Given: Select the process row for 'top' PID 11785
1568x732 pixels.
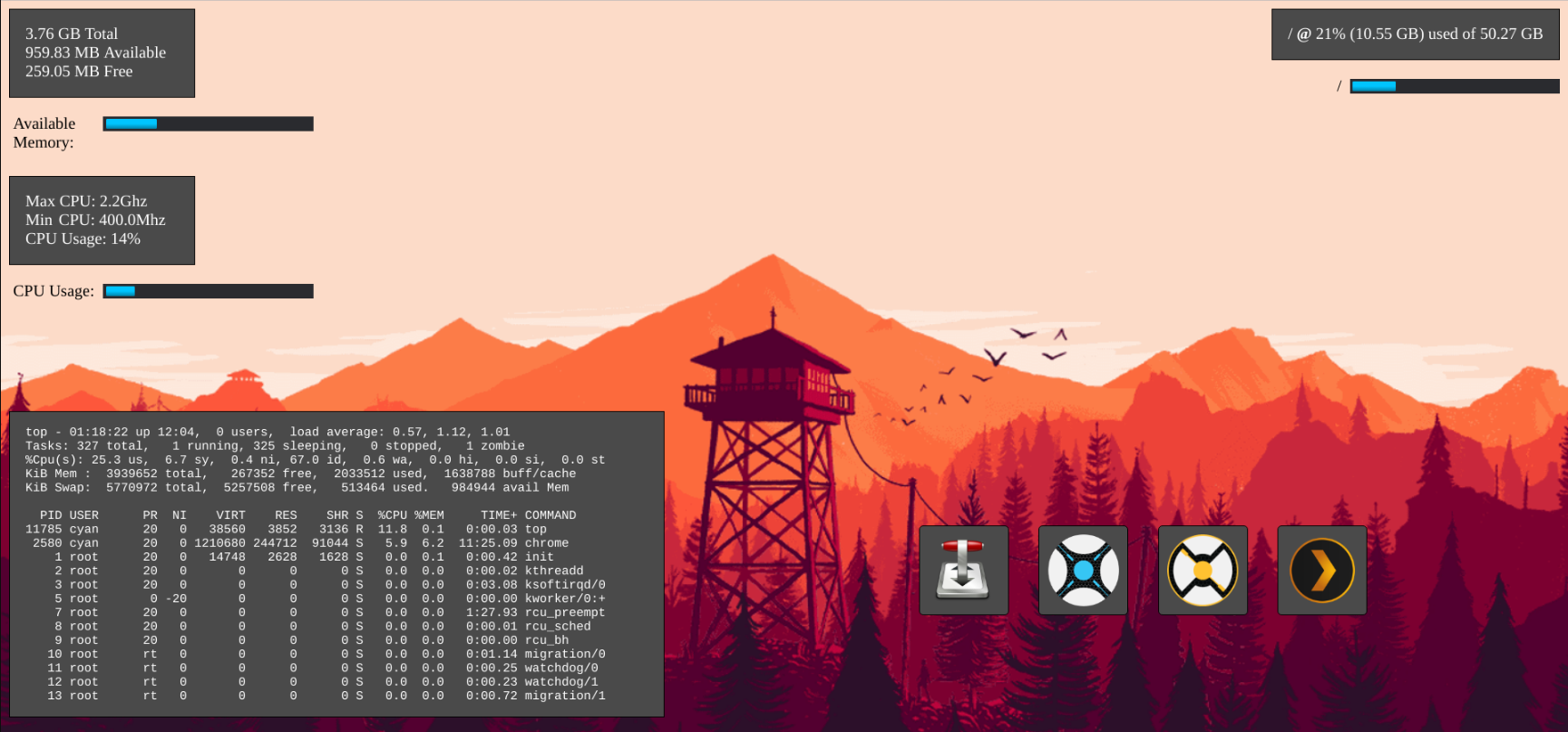Looking at the screenshot, I should pyautogui.click(x=286, y=529).
